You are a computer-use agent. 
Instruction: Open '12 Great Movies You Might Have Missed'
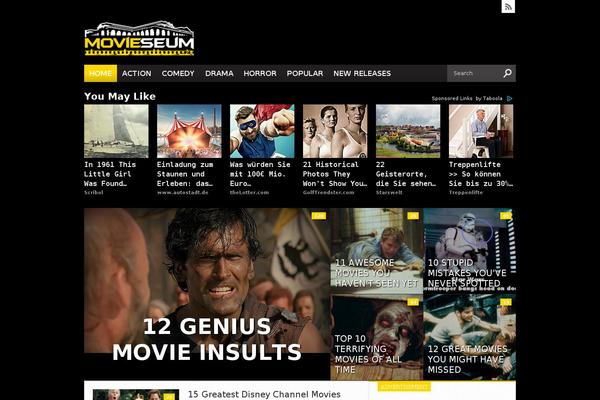(x=470, y=337)
